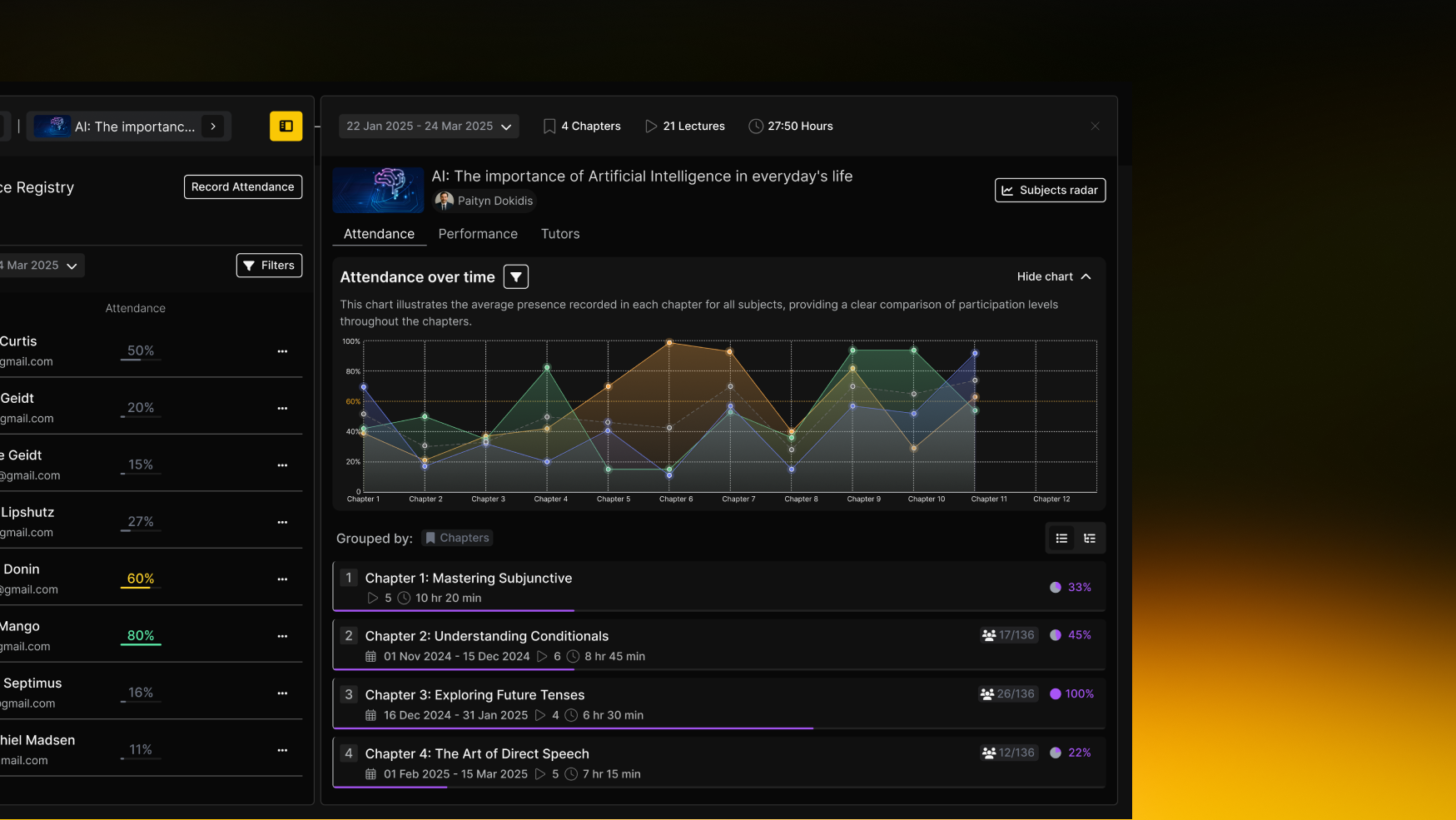This screenshot has width=1456, height=820.
Task: Close the course details panel
Action: (1095, 127)
